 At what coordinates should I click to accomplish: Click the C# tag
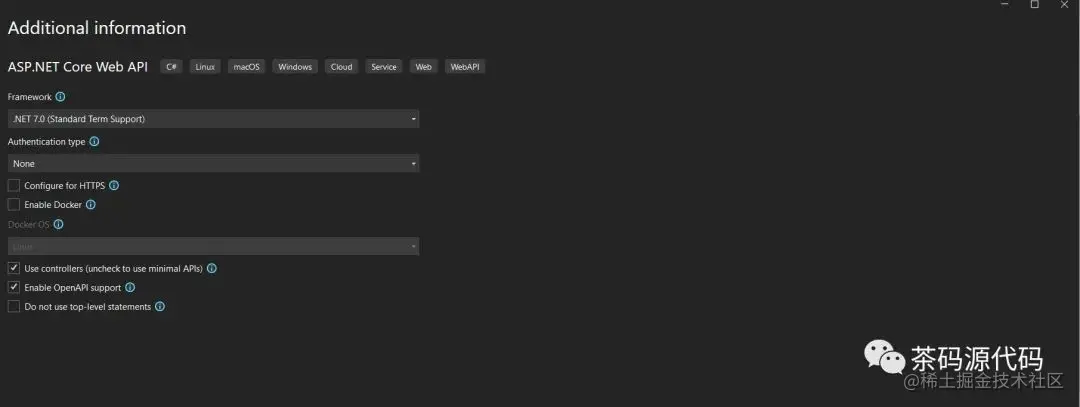[172, 67]
